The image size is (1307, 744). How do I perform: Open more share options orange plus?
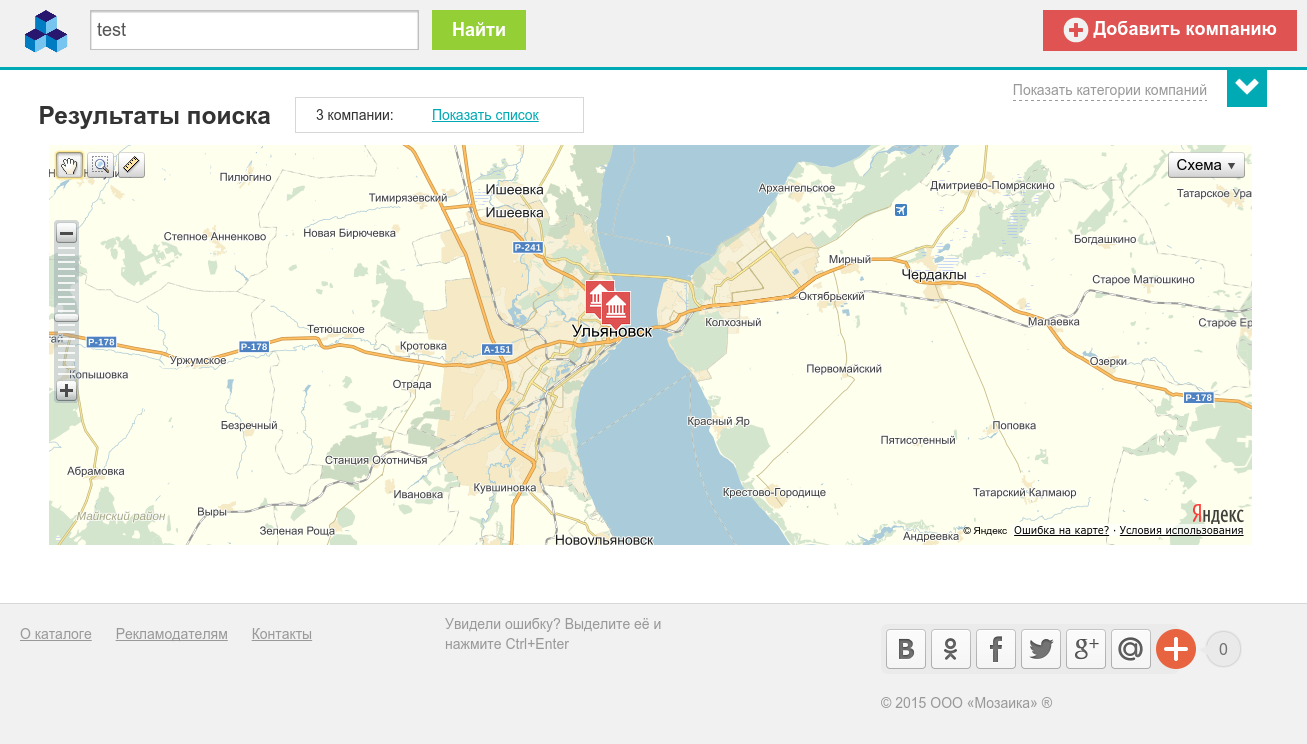click(x=1176, y=649)
